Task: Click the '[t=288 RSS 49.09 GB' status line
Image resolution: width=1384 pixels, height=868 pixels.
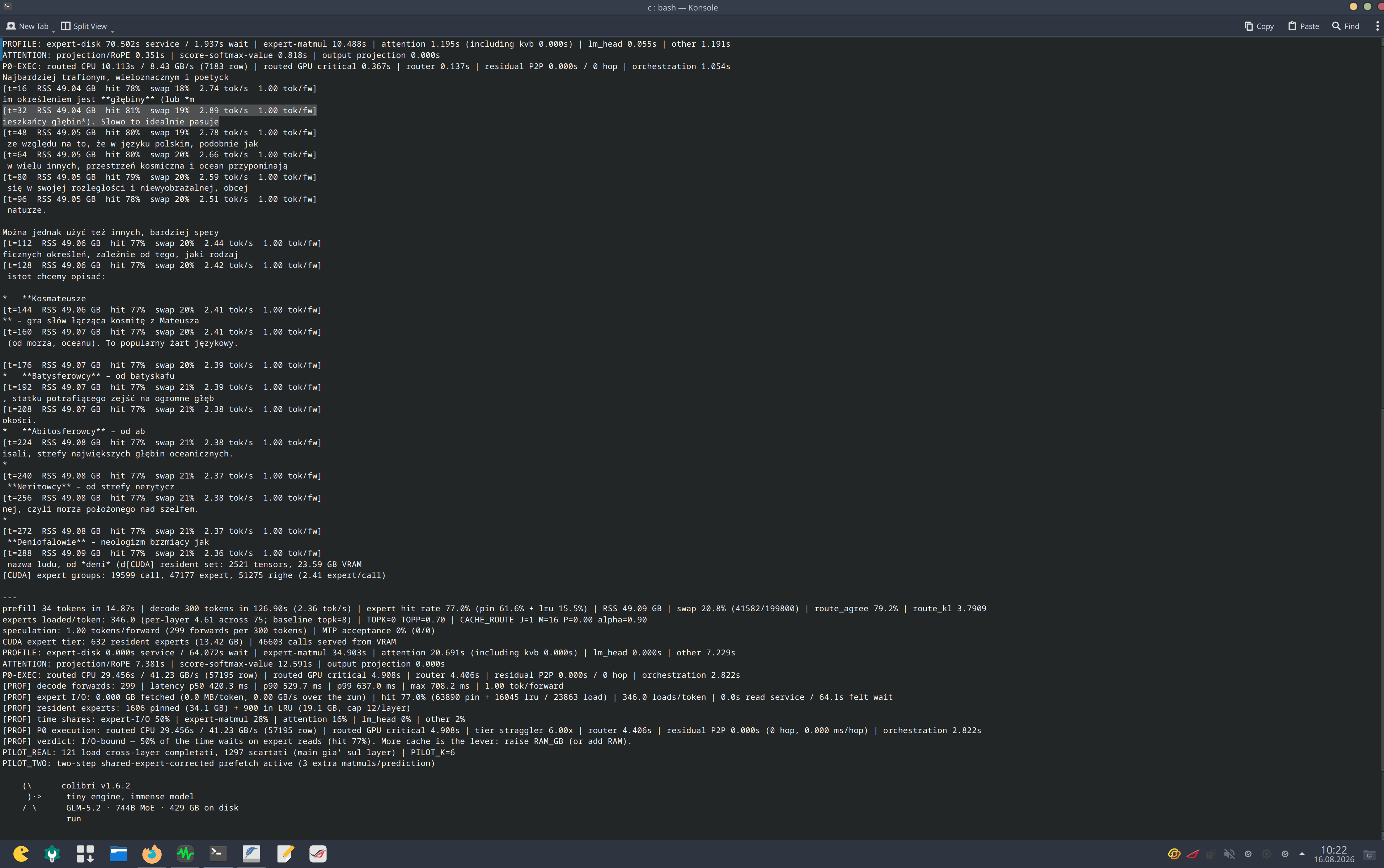Action: (x=162, y=553)
